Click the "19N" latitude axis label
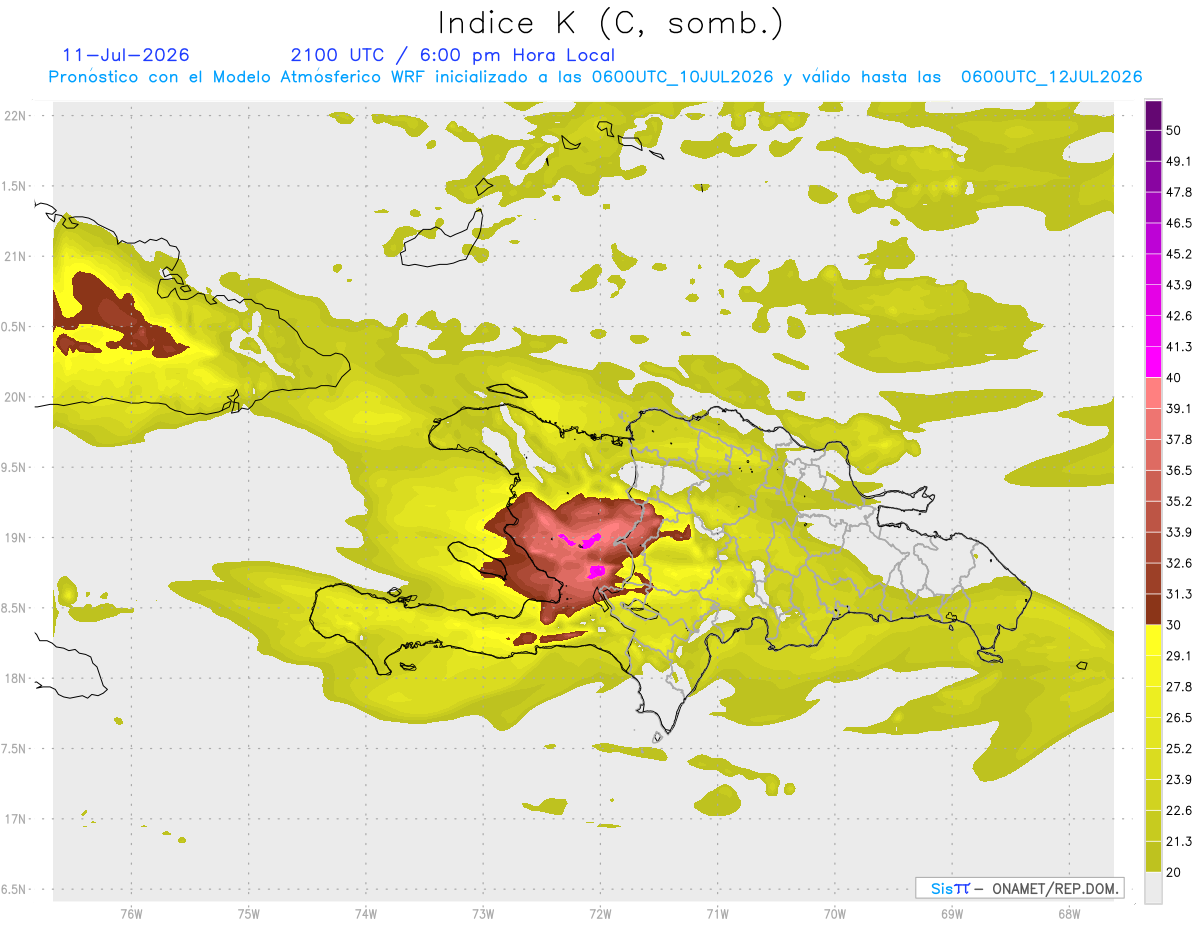This screenshot has width=1200, height=927. tap(15, 537)
